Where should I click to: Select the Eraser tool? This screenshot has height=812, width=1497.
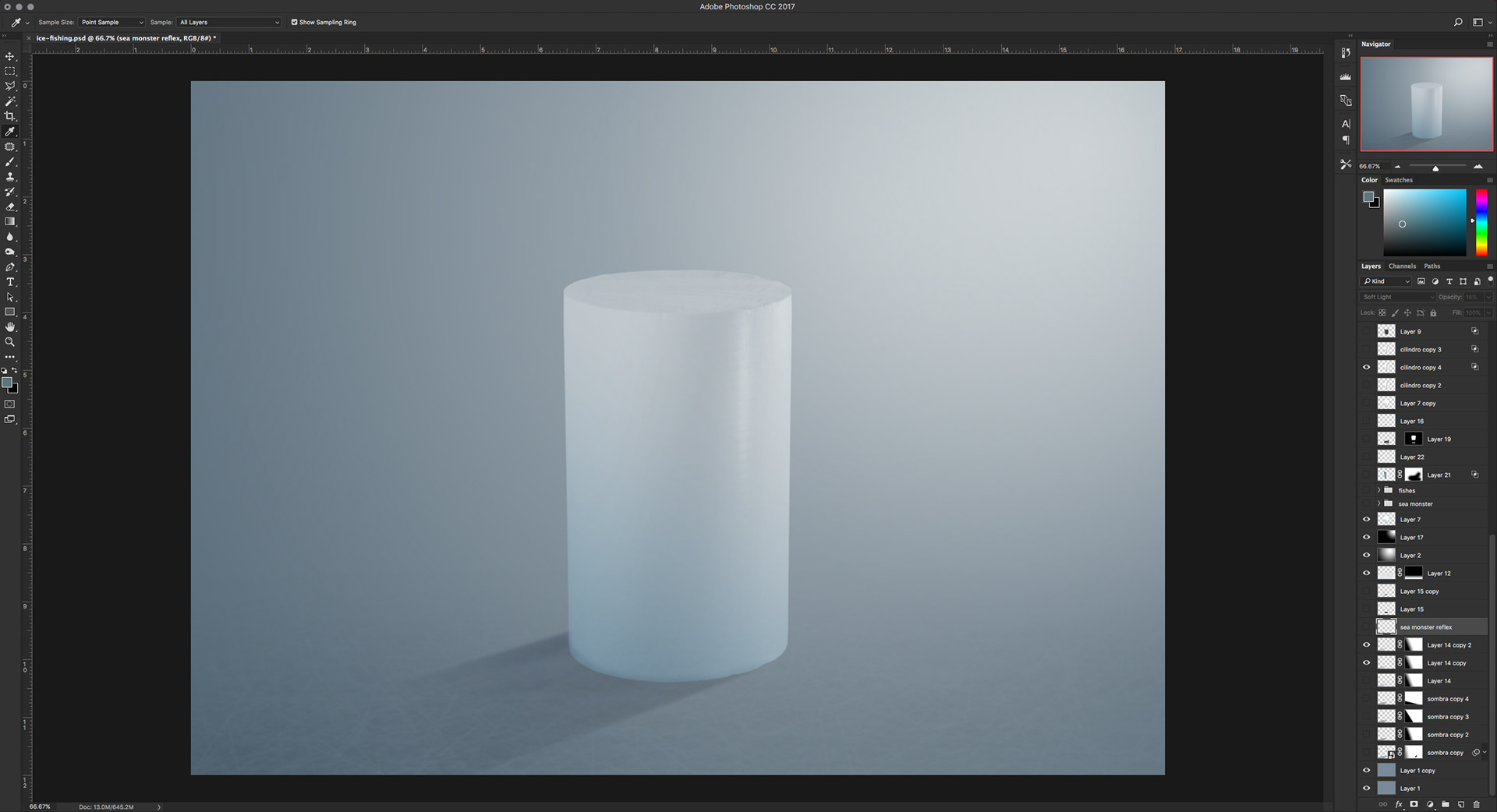coord(10,207)
